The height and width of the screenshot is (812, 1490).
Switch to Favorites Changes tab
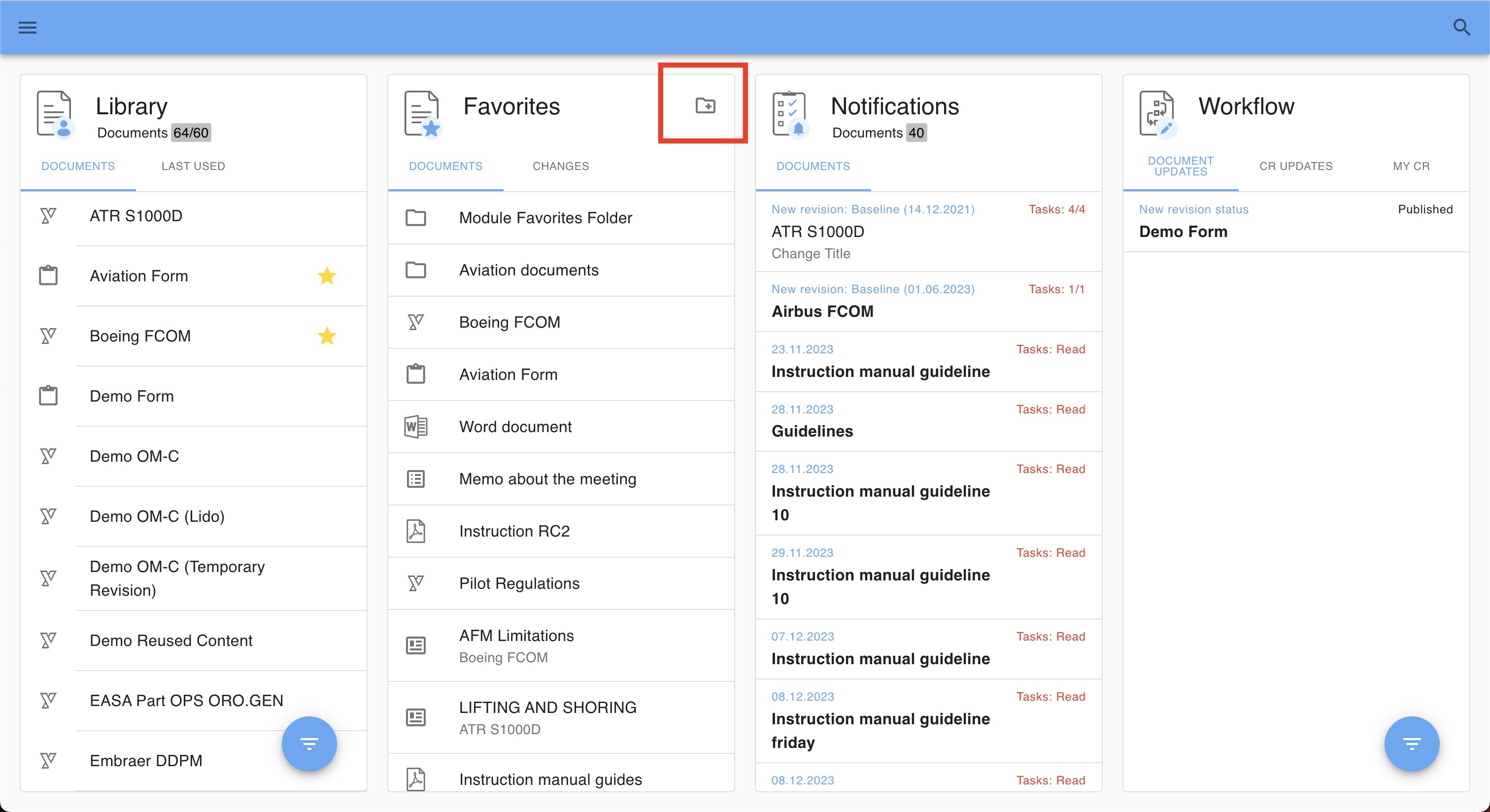coord(561,166)
